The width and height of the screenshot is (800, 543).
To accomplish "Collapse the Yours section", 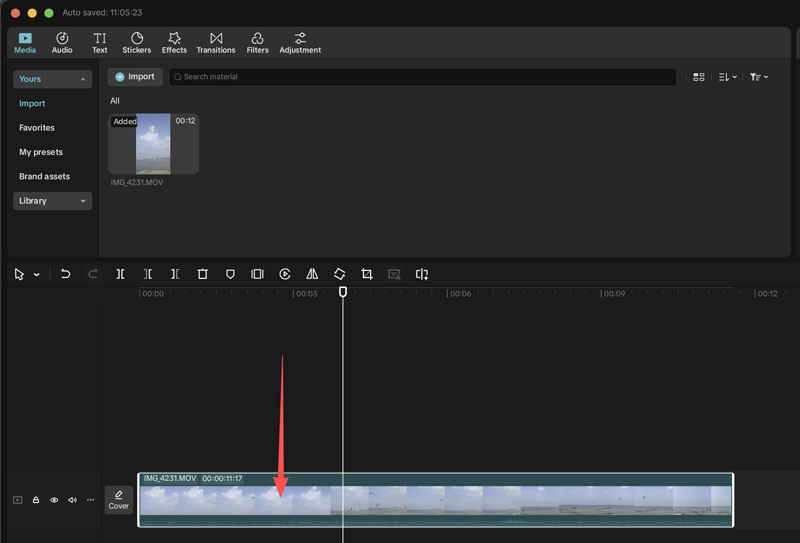I will pyautogui.click(x=52, y=79).
